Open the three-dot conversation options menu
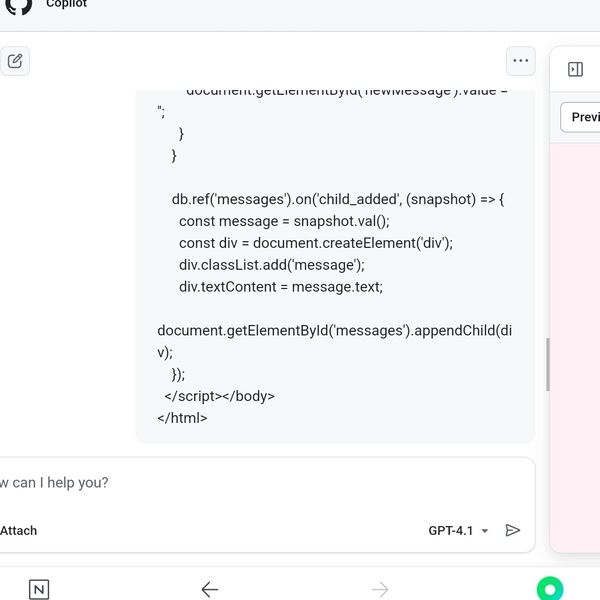 tap(520, 61)
